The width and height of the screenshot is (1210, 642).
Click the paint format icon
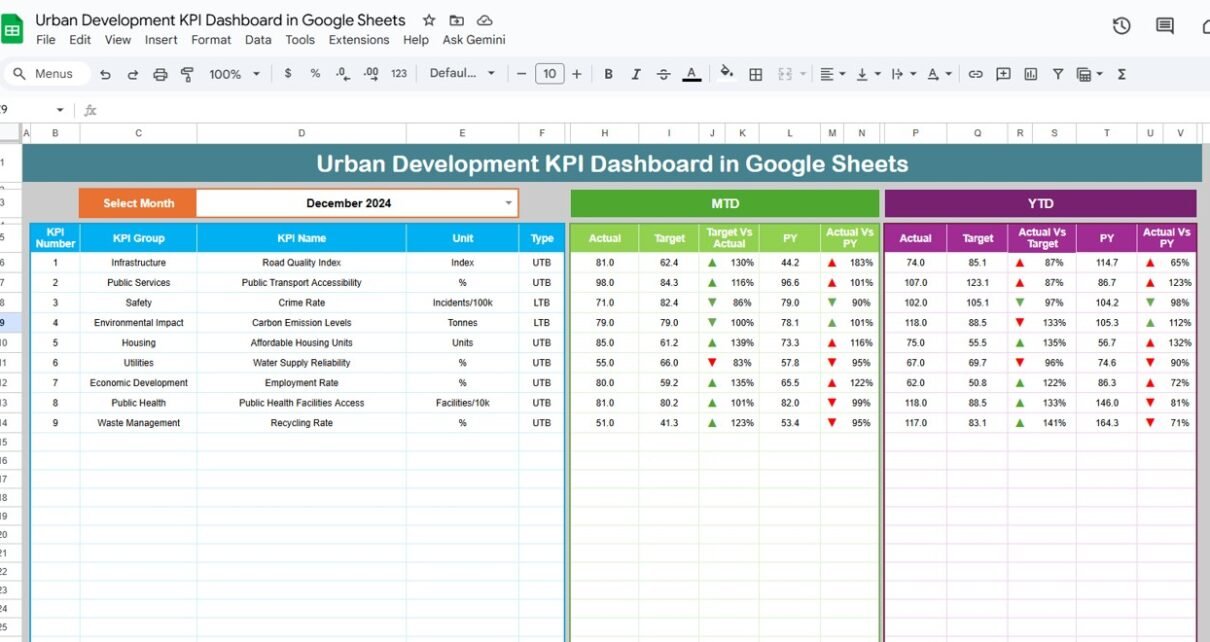tap(186, 74)
